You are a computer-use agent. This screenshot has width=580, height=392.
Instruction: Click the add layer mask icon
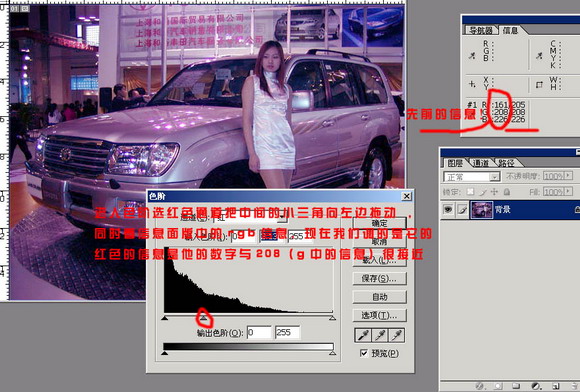tap(498, 386)
